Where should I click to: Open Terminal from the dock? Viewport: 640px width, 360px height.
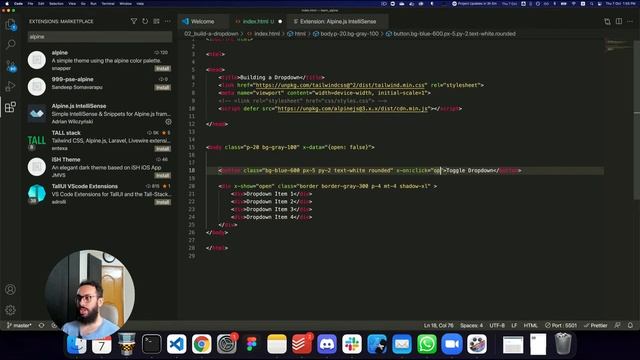click(151, 344)
